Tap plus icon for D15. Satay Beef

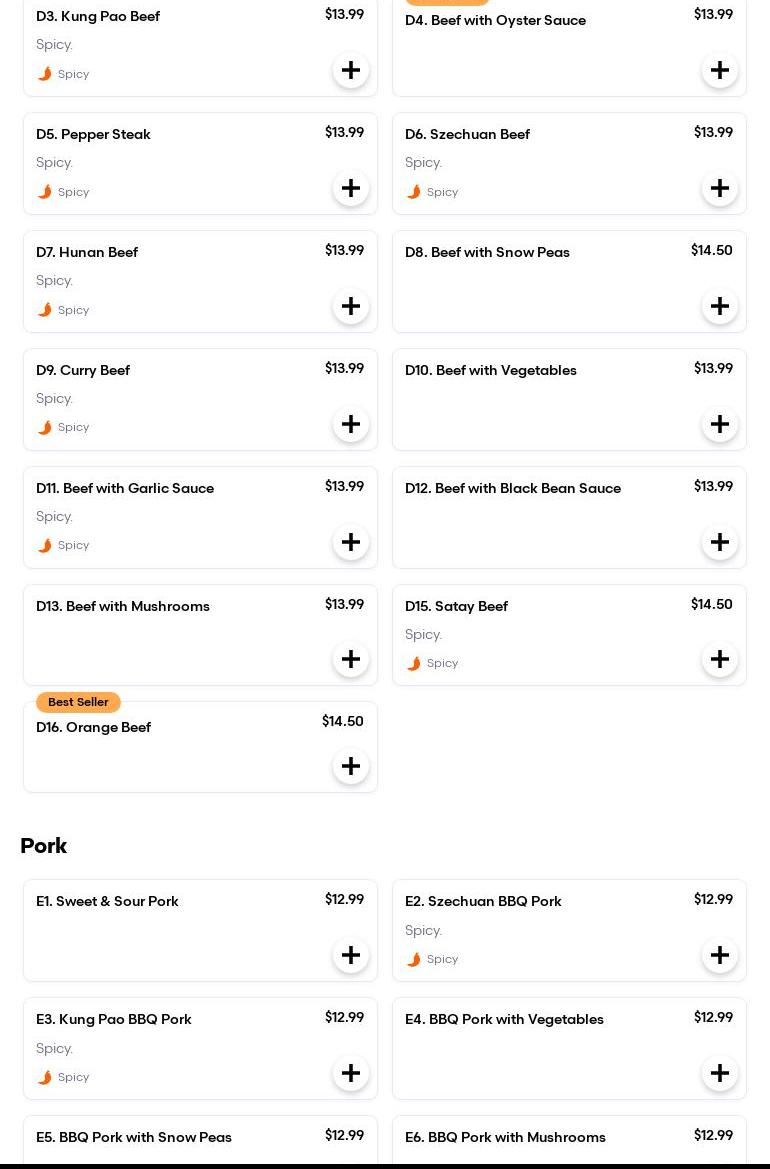[720, 659]
